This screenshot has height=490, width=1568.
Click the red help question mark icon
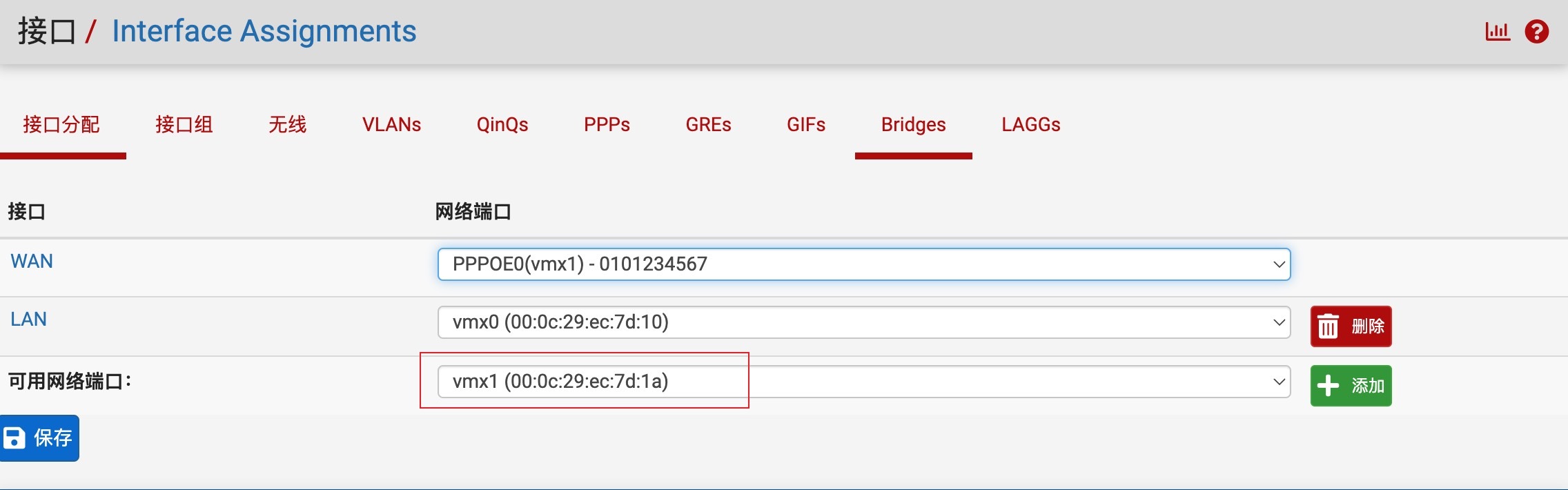tap(1537, 32)
